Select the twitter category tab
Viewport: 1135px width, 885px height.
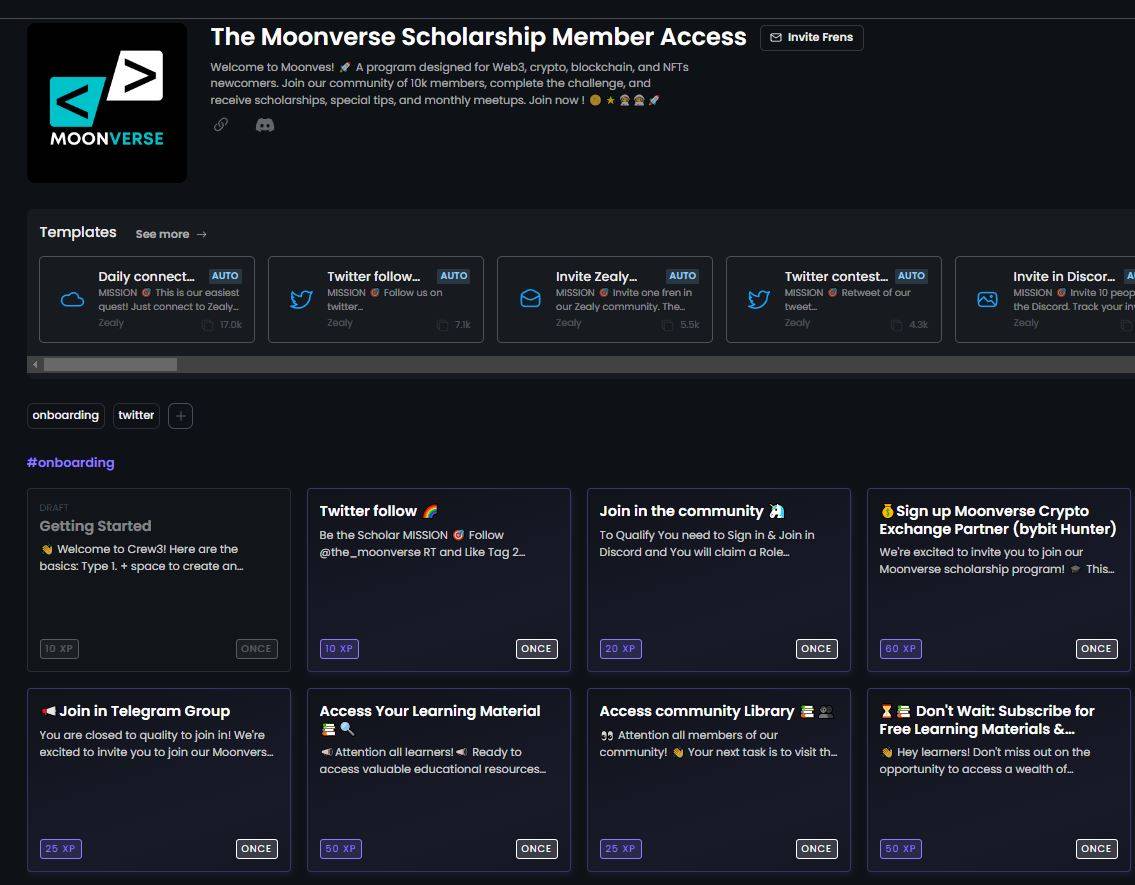tap(136, 415)
